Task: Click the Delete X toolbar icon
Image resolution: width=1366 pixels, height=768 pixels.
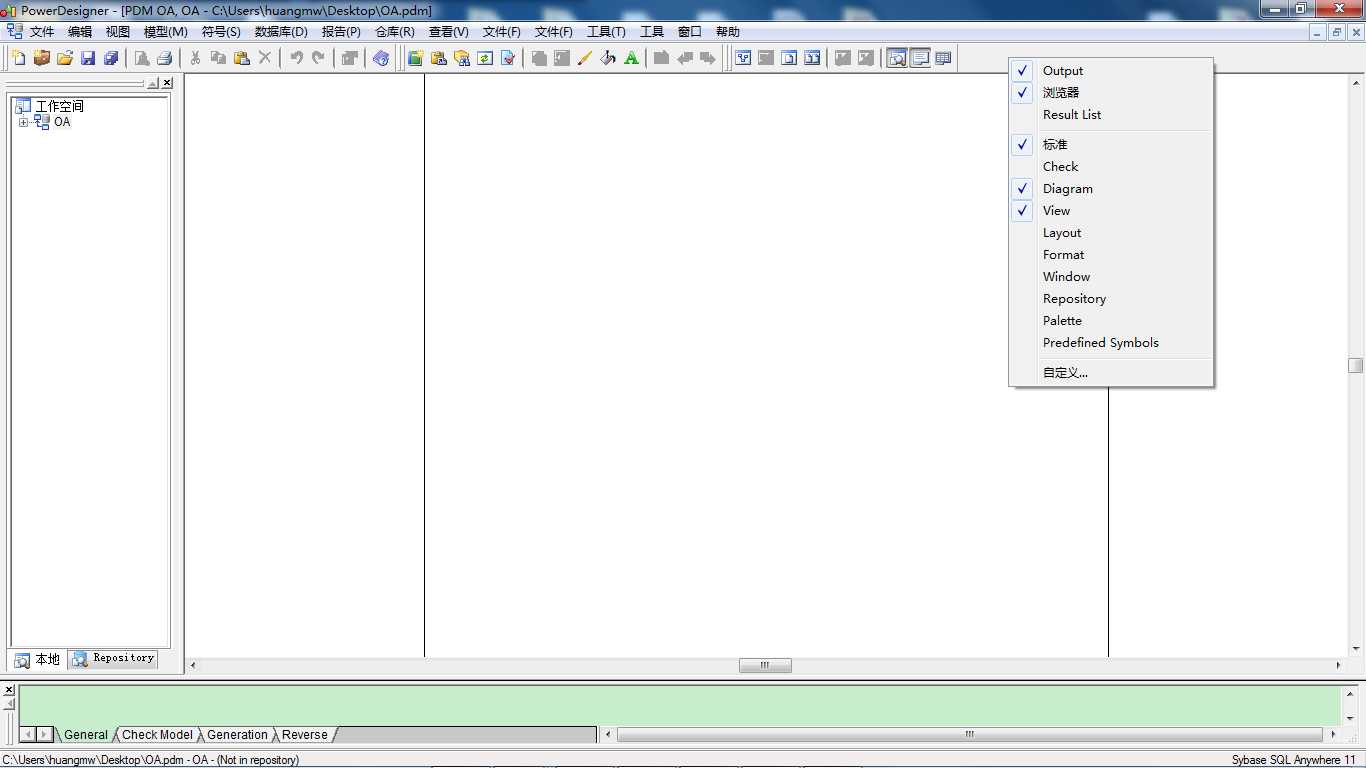Action: (265, 58)
